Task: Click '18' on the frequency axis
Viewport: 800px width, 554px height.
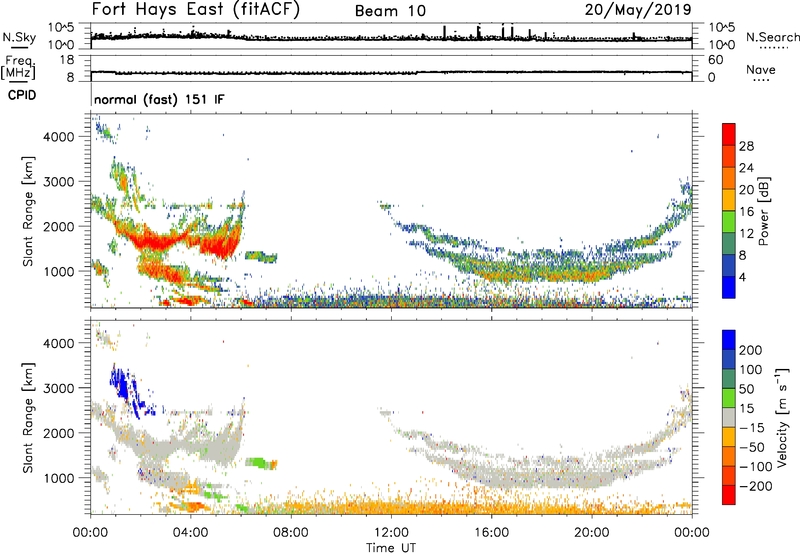Action: (x=67, y=60)
